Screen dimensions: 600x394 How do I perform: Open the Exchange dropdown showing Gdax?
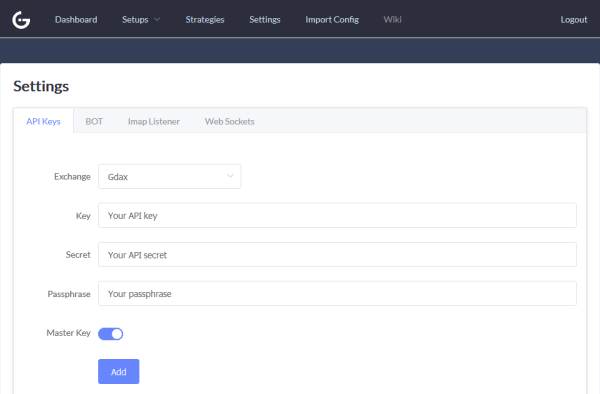170,176
